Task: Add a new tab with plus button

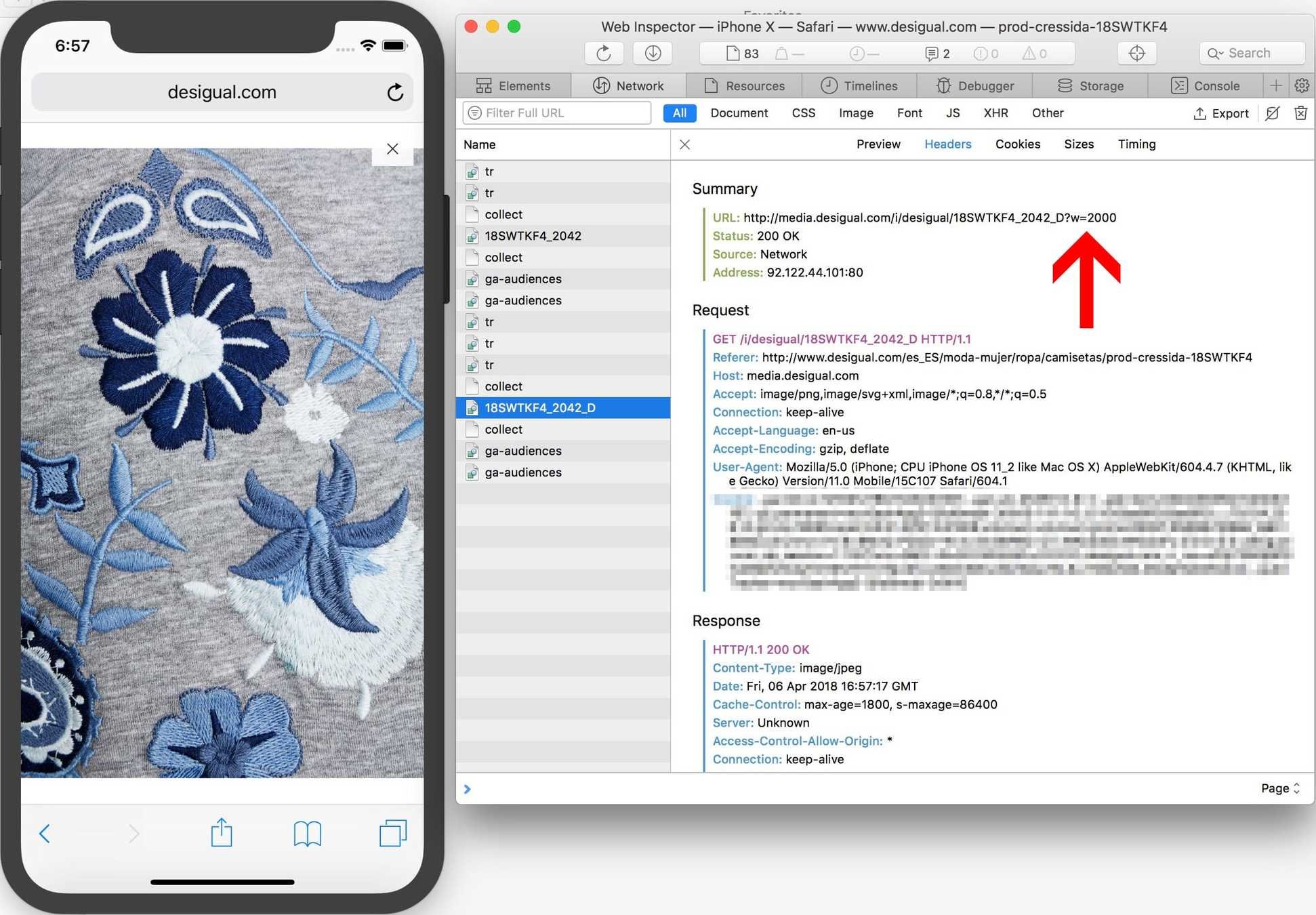Action: pyautogui.click(x=1276, y=86)
